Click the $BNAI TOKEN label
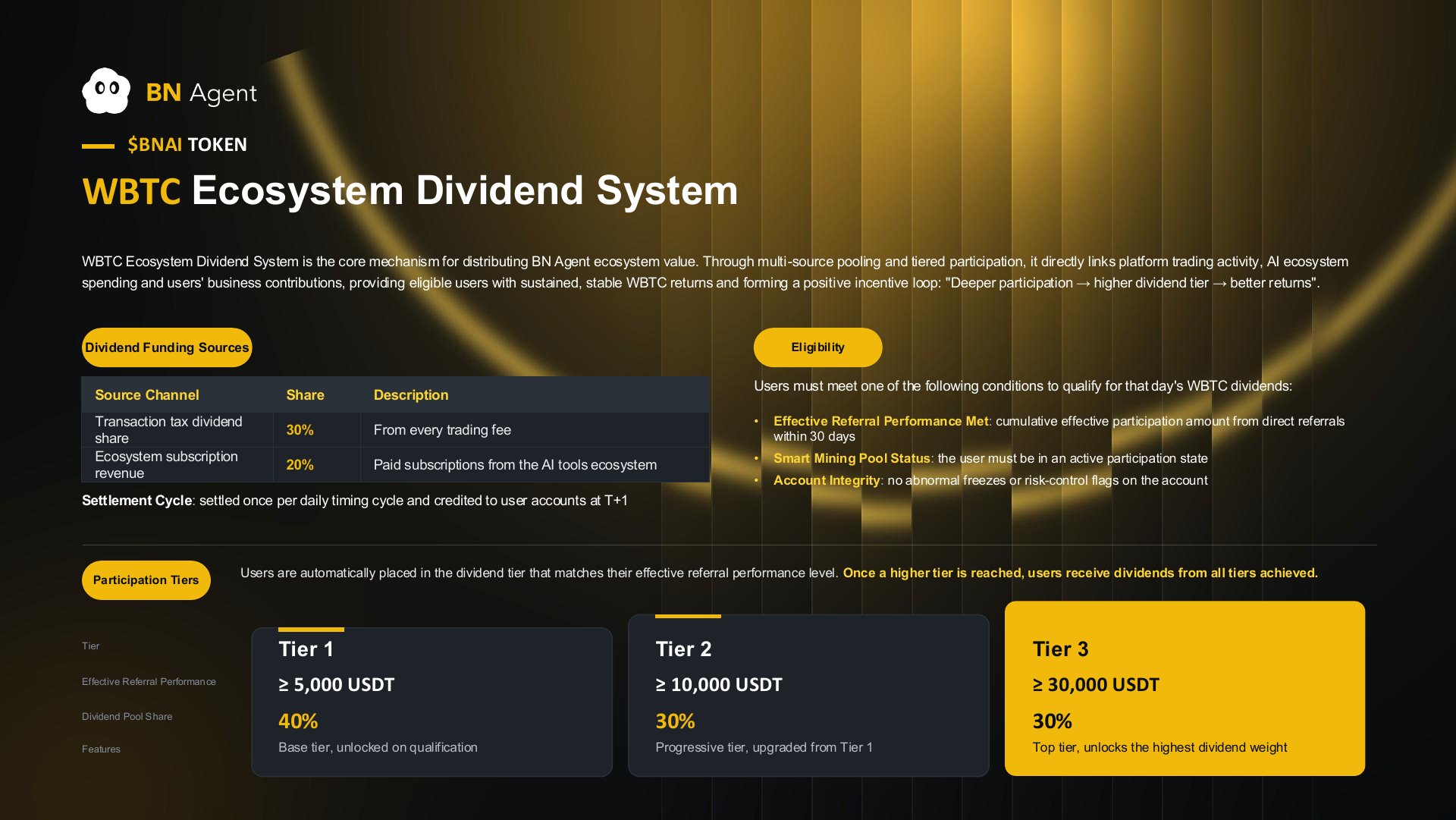Viewport: 1456px width, 820px height. pyautogui.click(x=187, y=144)
